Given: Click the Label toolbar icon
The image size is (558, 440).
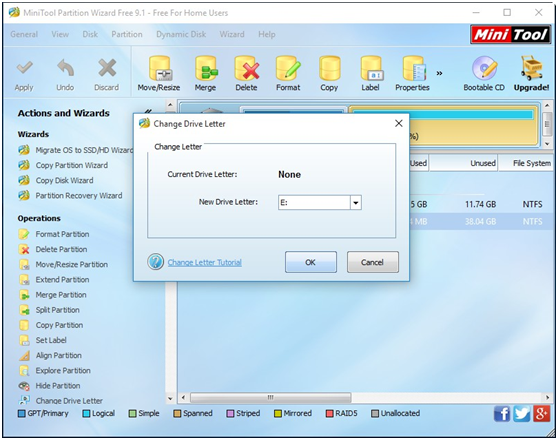Looking at the screenshot, I should (x=371, y=68).
